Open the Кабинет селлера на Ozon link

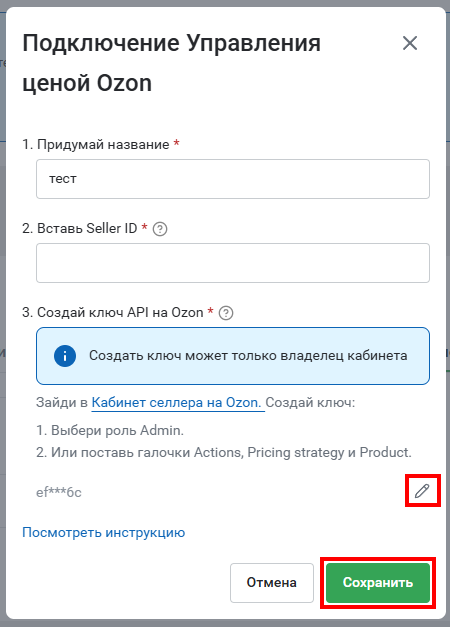click(176, 402)
